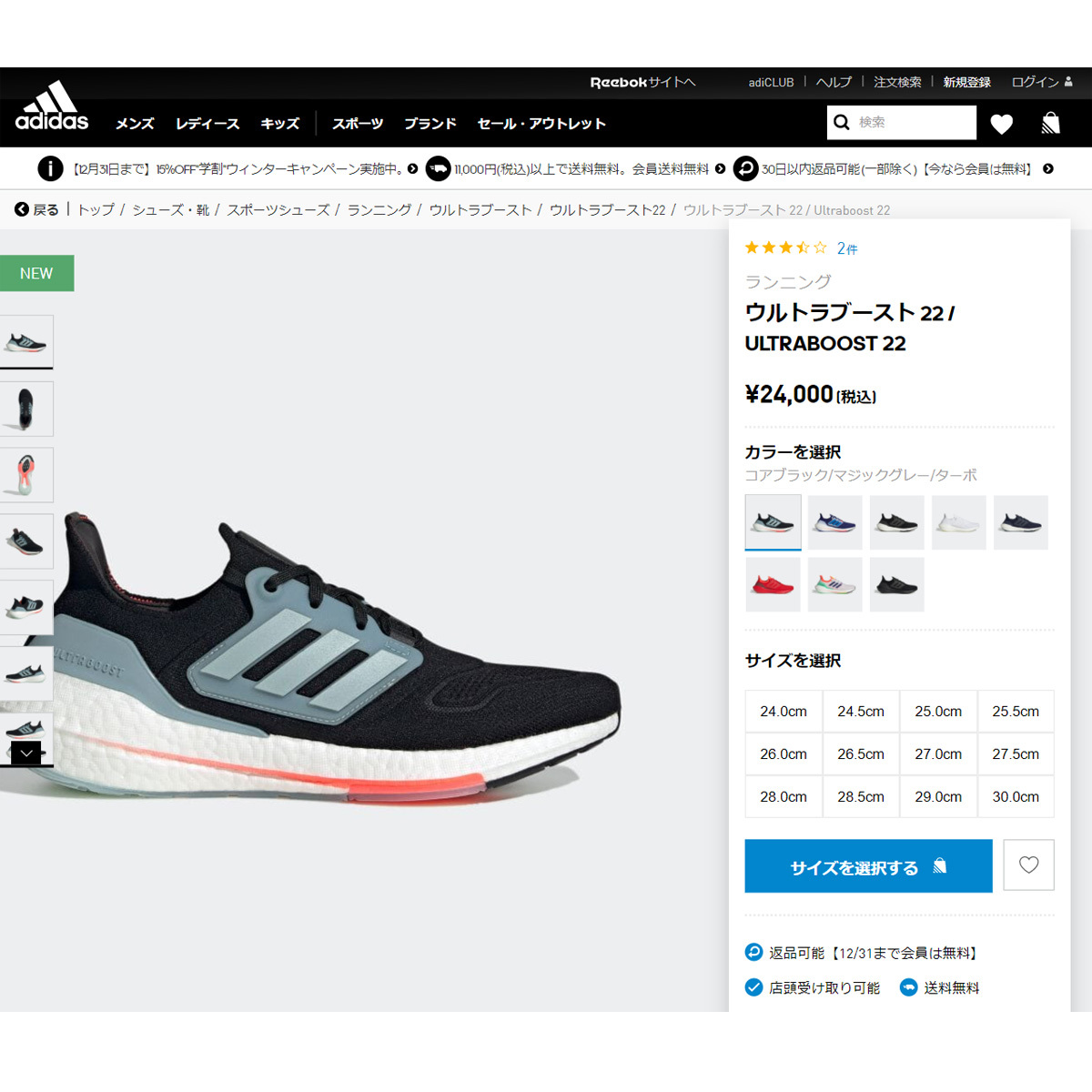The image size is (1092, 1092).
Task: Expand the student discount campaign promo arrow
Action: pos(412,168)
